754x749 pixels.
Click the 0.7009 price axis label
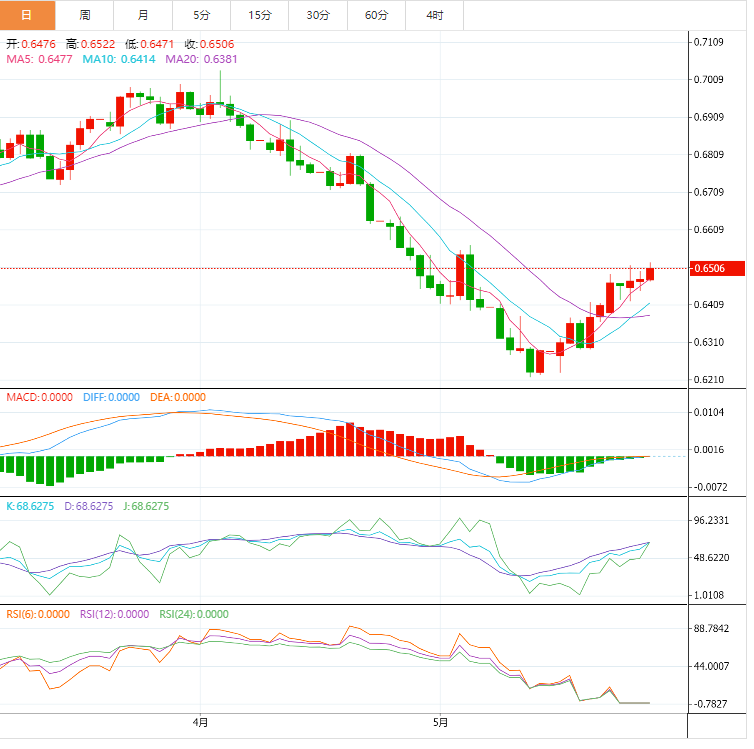click(709, 80)
